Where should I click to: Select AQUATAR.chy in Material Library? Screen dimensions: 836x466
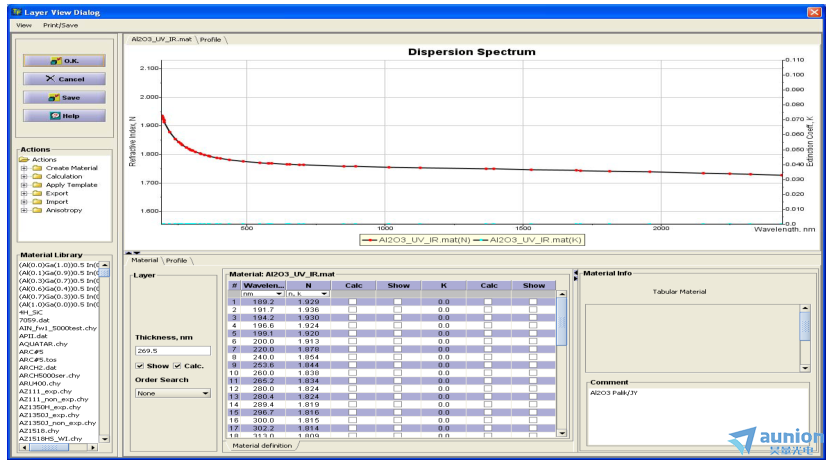[43, 344]
